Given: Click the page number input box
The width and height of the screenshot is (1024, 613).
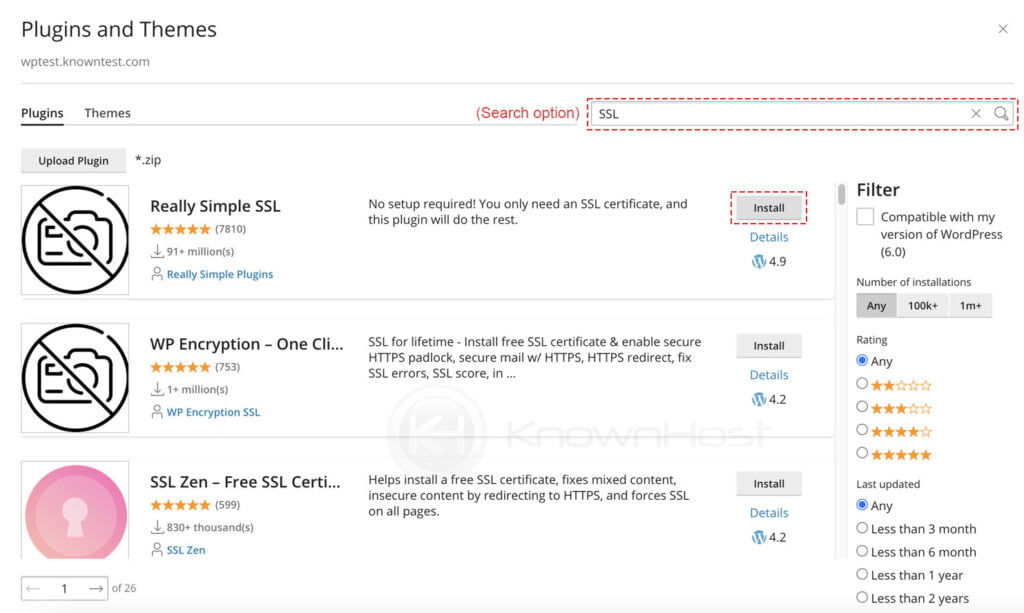Looking at the screenshot, I should coord(64,589).
